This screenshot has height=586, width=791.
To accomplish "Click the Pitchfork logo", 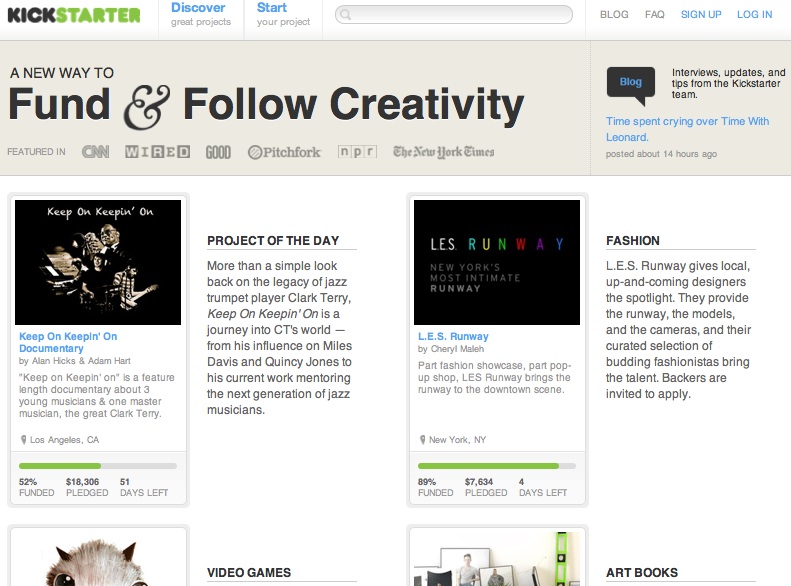I will tap(284, 152).
